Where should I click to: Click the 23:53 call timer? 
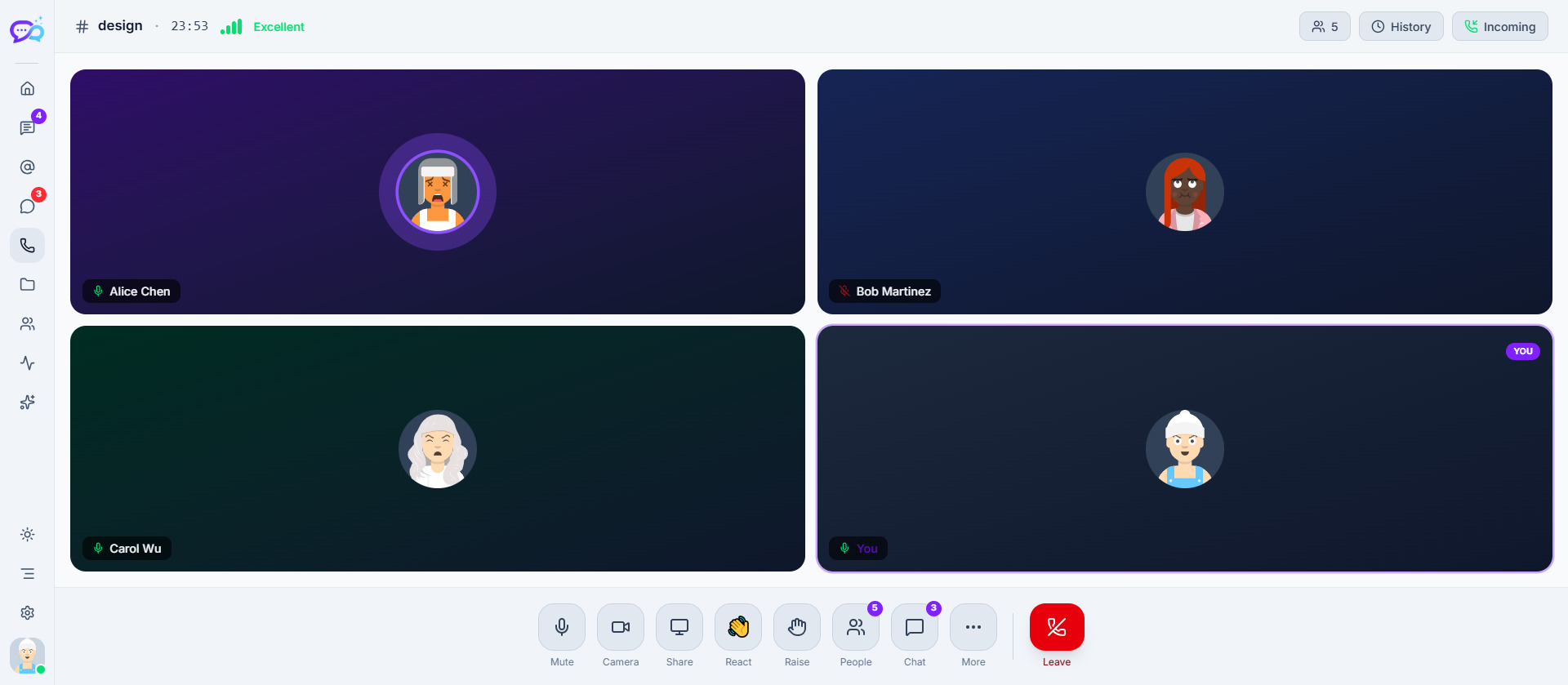189,26
